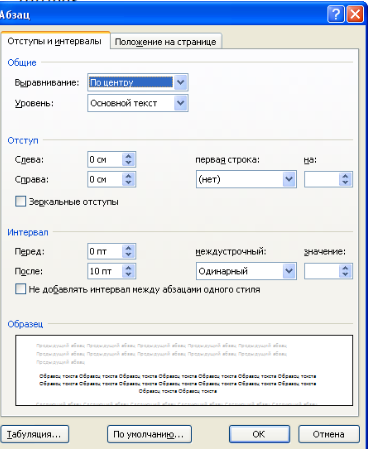The height and width of the screenshot is (449, 371).
Task: Decrease the Слева indent with down arrow
Action: point(129,163)
